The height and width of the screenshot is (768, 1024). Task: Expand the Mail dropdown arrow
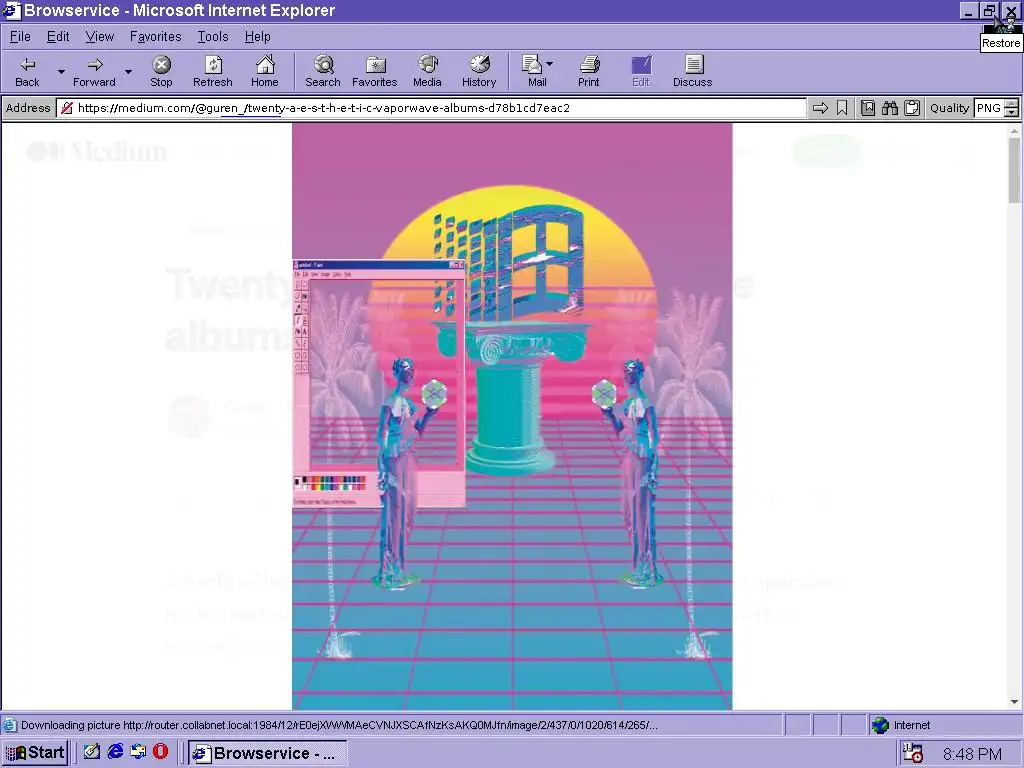point(549,64)
